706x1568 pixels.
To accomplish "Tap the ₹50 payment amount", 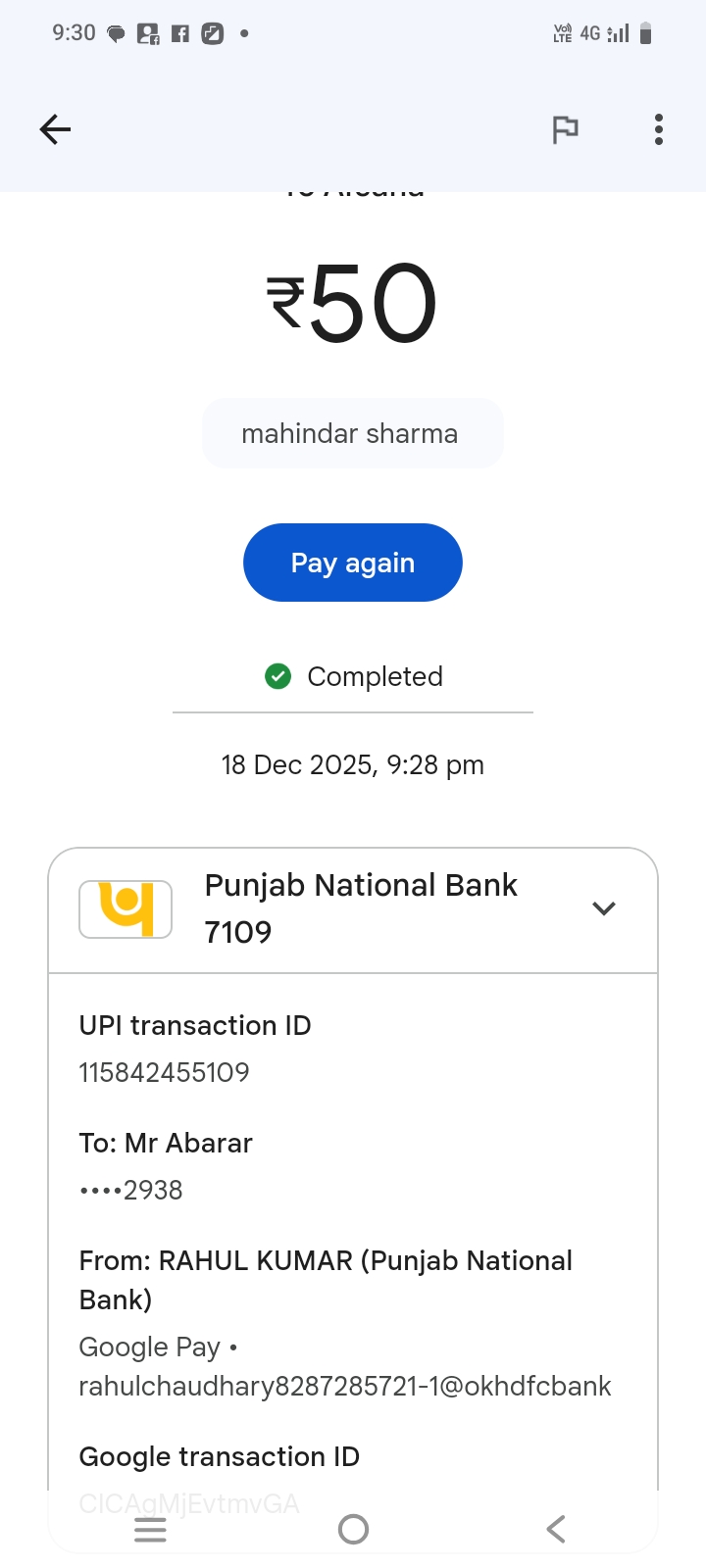I will [353, 304].
